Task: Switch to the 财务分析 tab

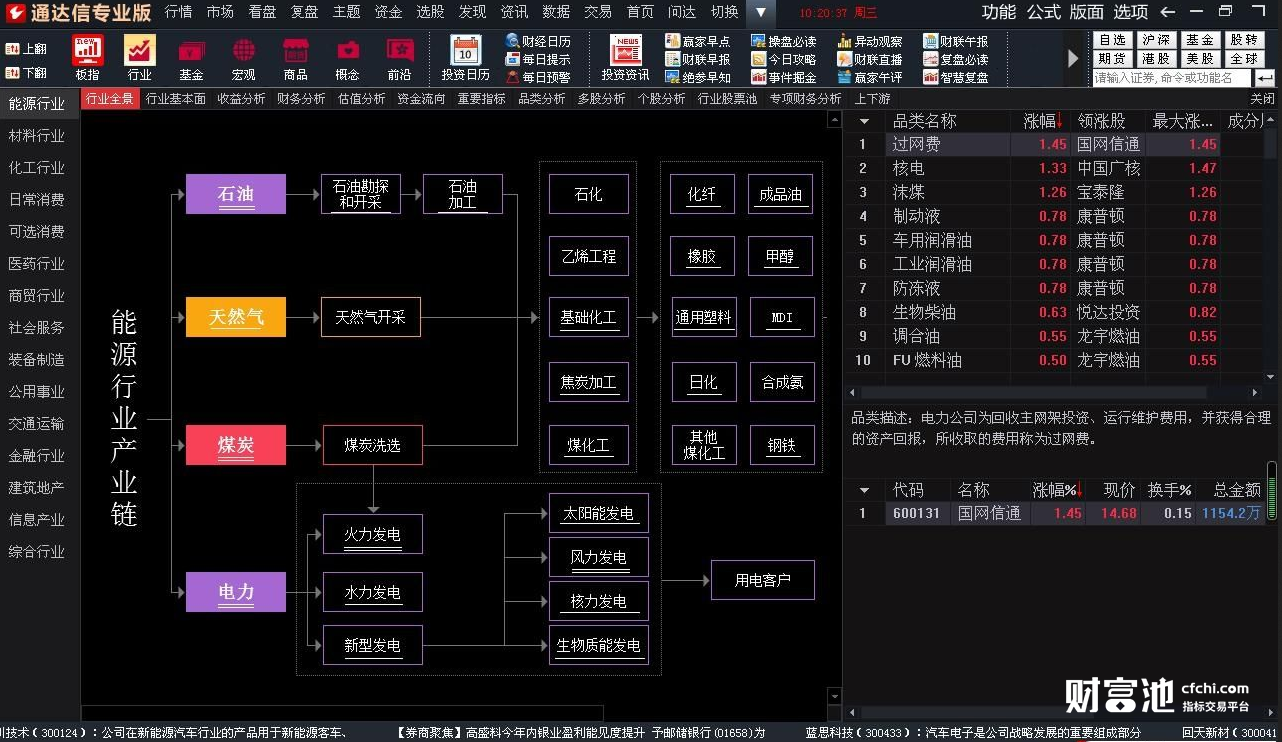Action: coord(301,99)
